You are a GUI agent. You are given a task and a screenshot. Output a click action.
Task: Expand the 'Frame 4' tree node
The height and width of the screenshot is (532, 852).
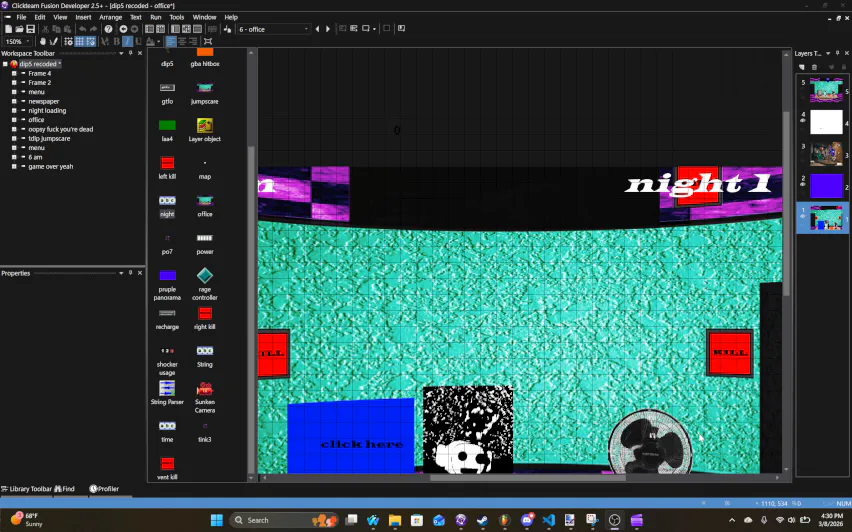[14, 73]
